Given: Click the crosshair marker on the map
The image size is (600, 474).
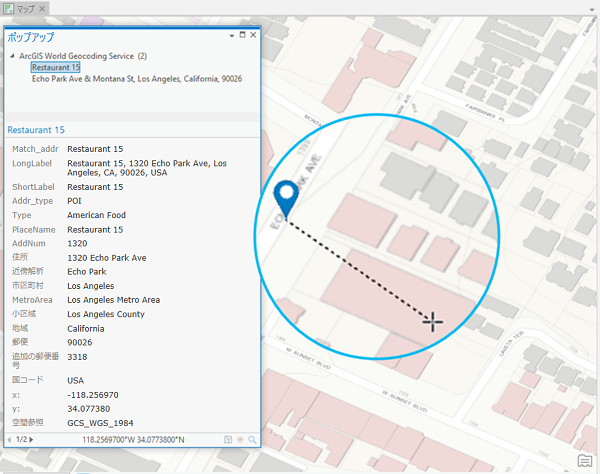Looking at the screenshot, I should pyautogui.click(x=432, y=321).
